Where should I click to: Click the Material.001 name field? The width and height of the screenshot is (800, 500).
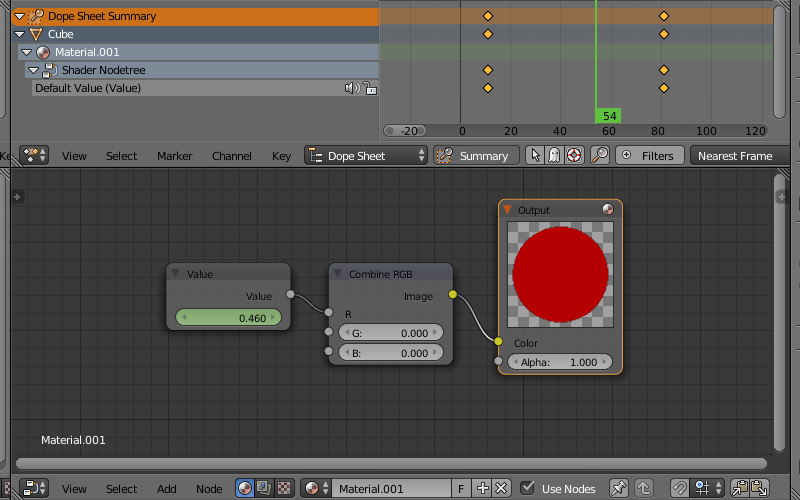pos(391,488)
